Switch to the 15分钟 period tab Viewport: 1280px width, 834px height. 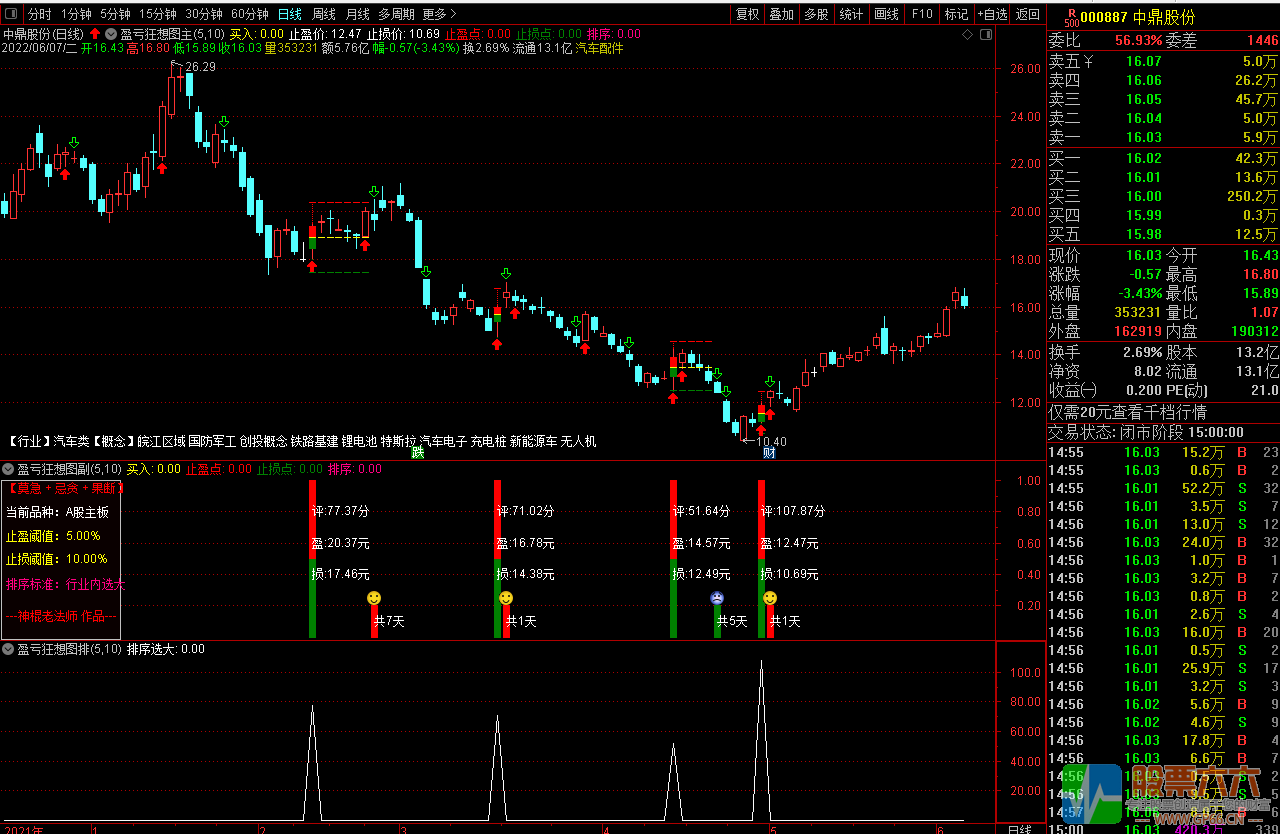(x=158, y=14)
